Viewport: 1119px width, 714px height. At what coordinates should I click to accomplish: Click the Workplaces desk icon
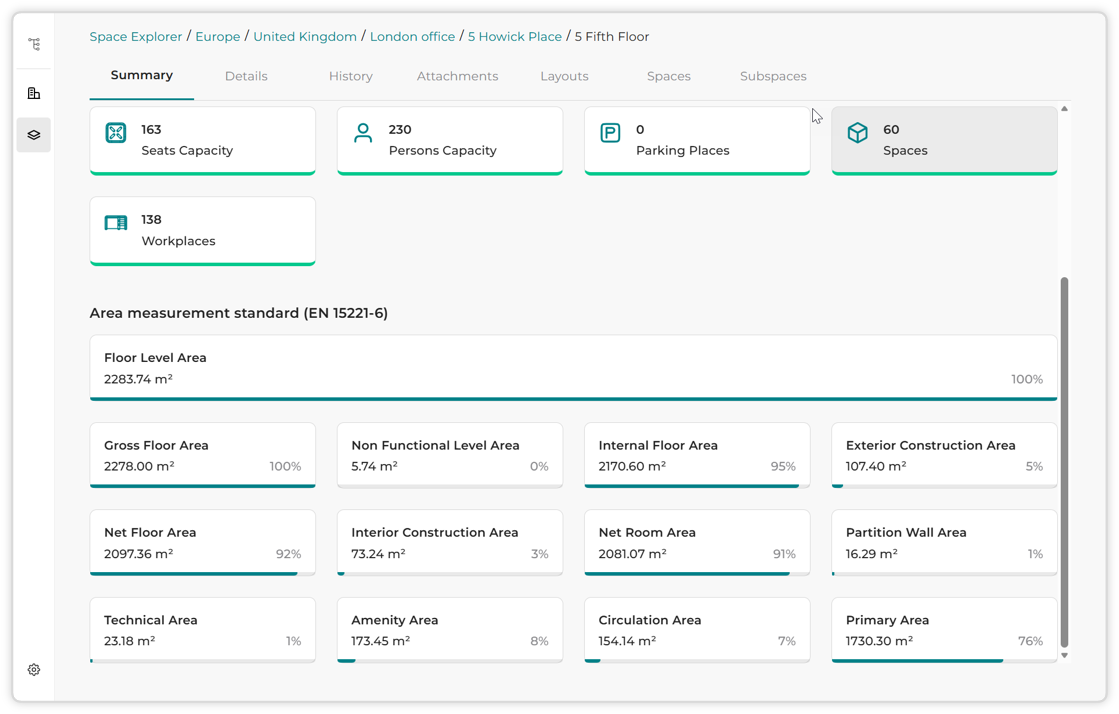tap(116, 223)
